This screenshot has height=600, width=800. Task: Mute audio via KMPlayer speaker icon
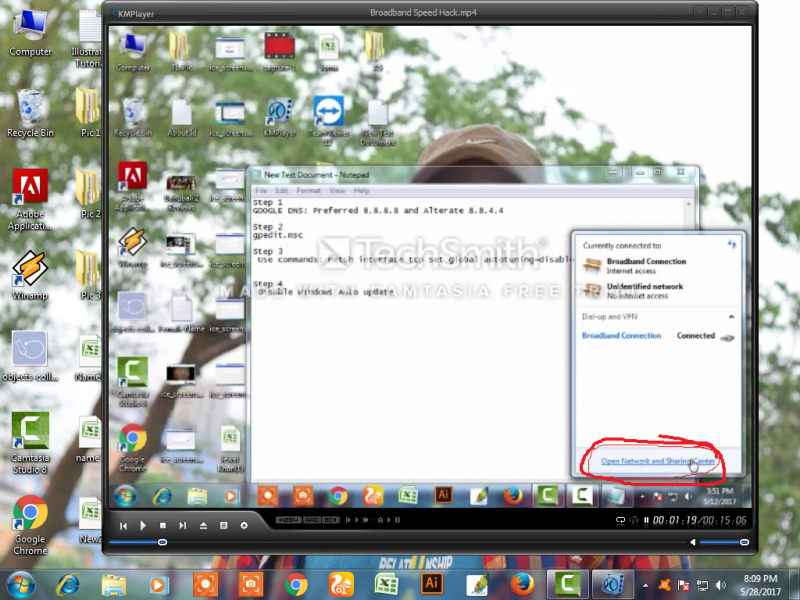[x=693, y=542]
